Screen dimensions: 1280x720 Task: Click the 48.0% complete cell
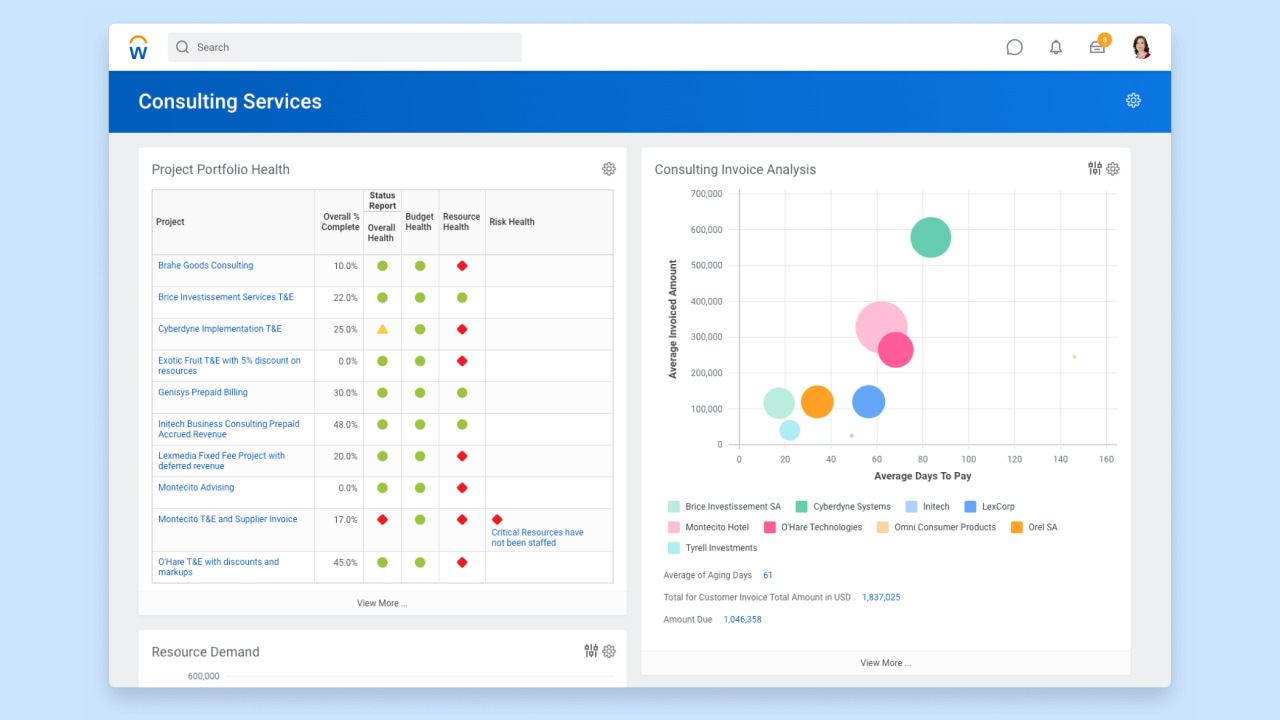pyautogui.click(x=340, y=429)
